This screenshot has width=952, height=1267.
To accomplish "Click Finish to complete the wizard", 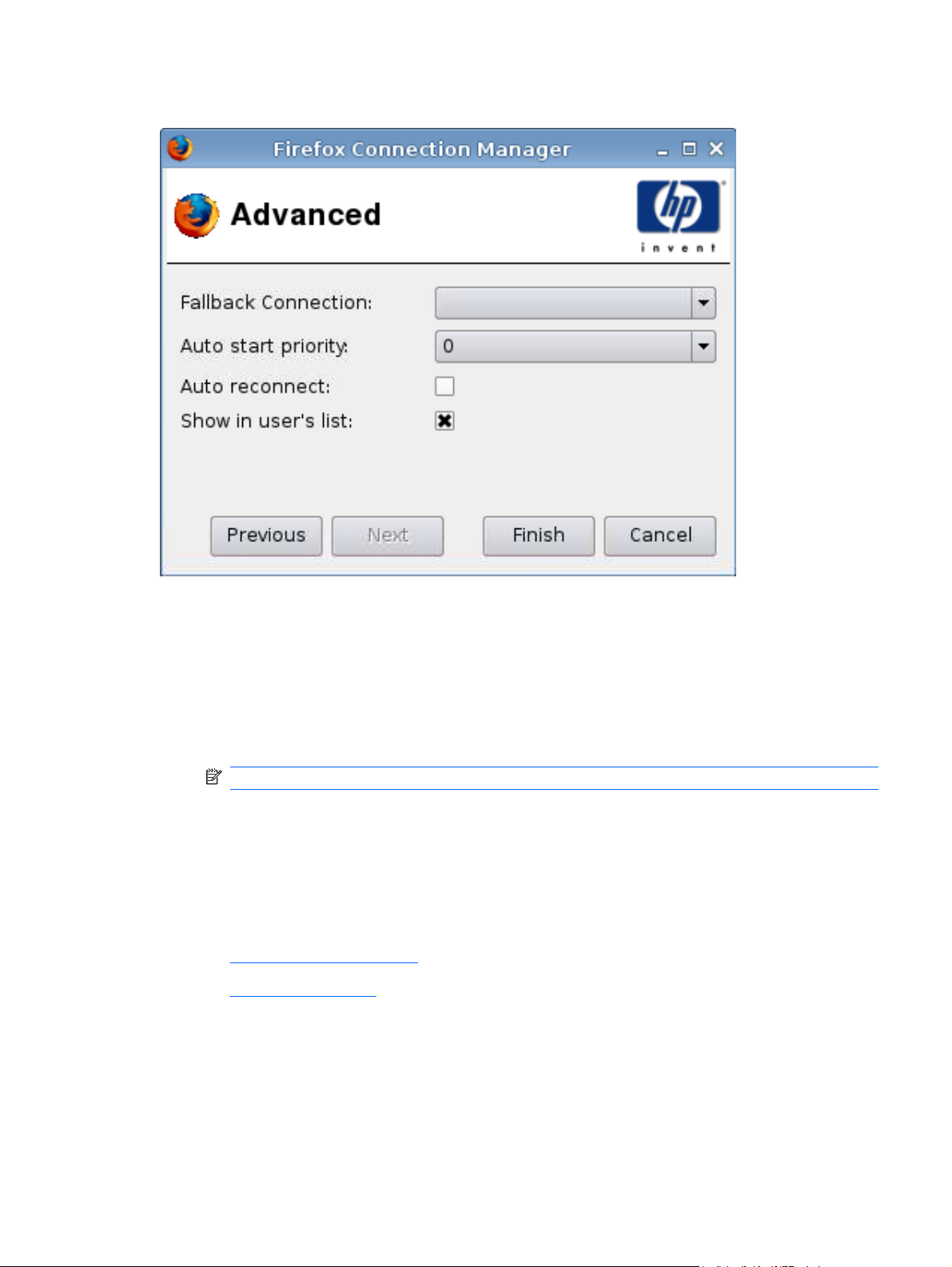I will pyautogui.click(x=539, y=536).
